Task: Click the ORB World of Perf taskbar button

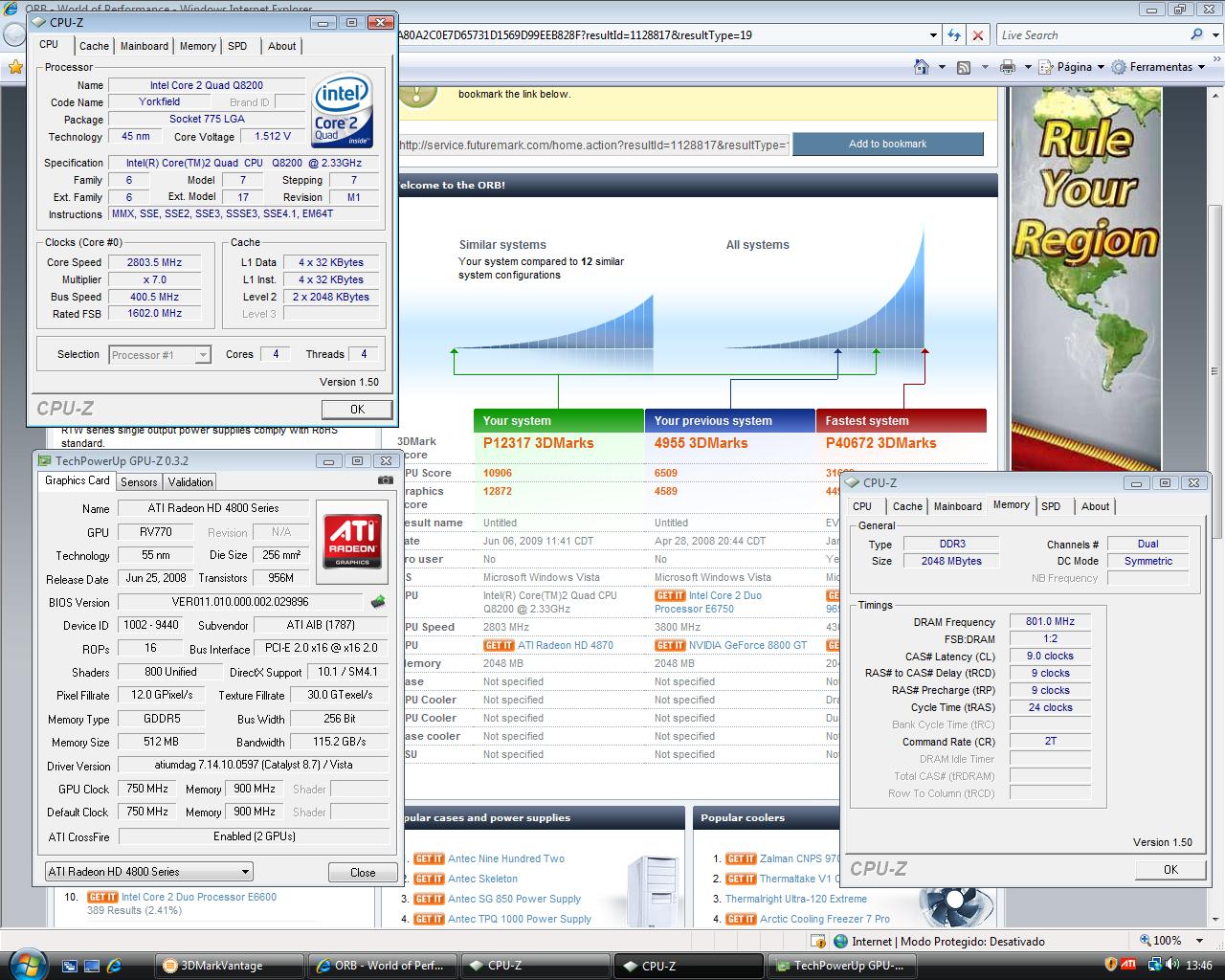Action: 383,966
